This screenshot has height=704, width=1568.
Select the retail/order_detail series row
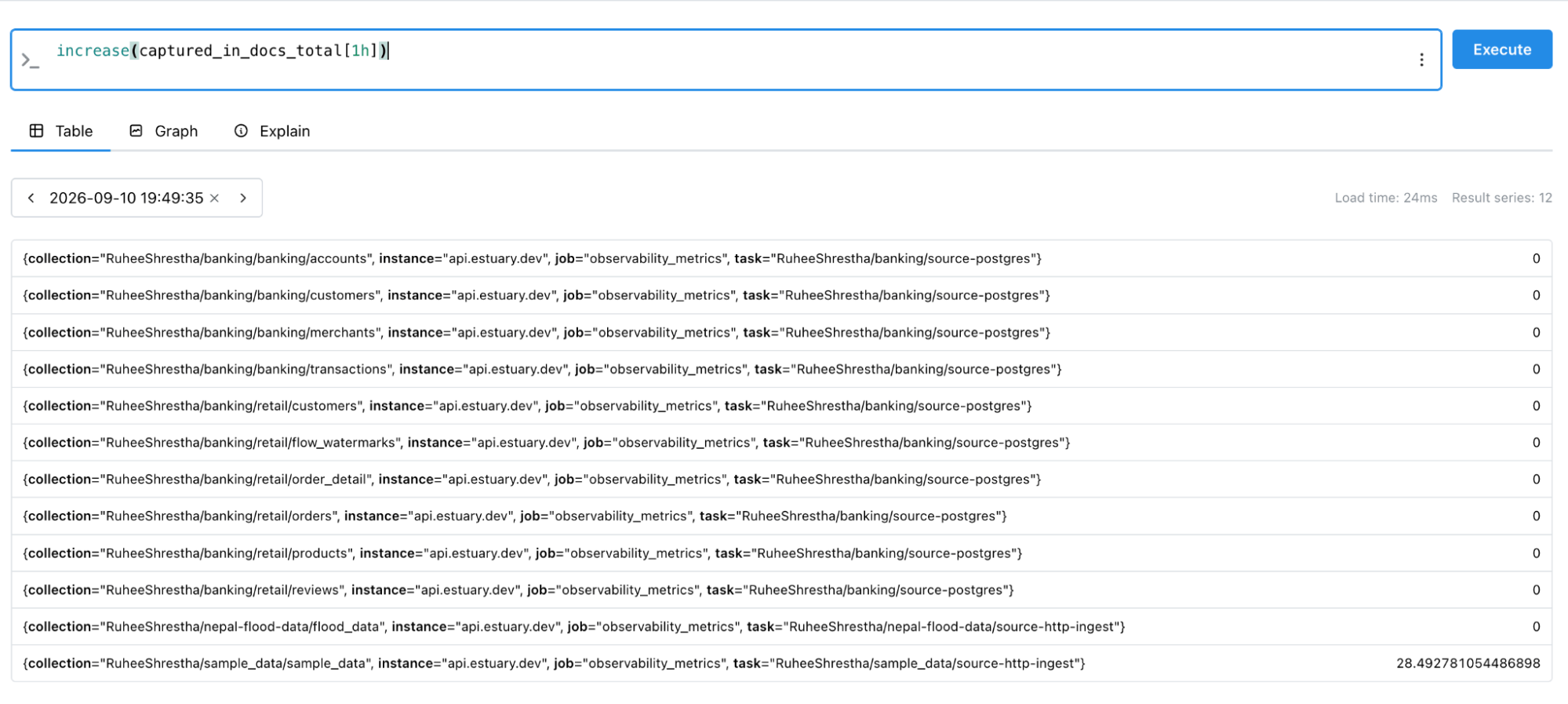[x=781, y=479]
